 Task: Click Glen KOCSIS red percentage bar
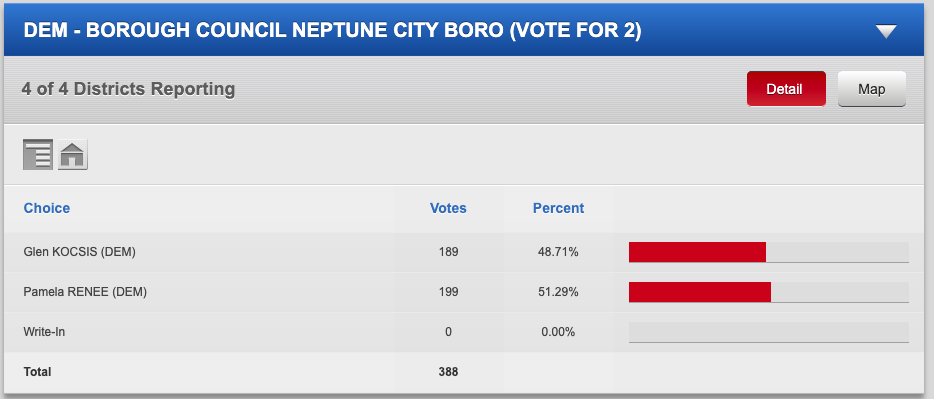(x=697, y=252)
